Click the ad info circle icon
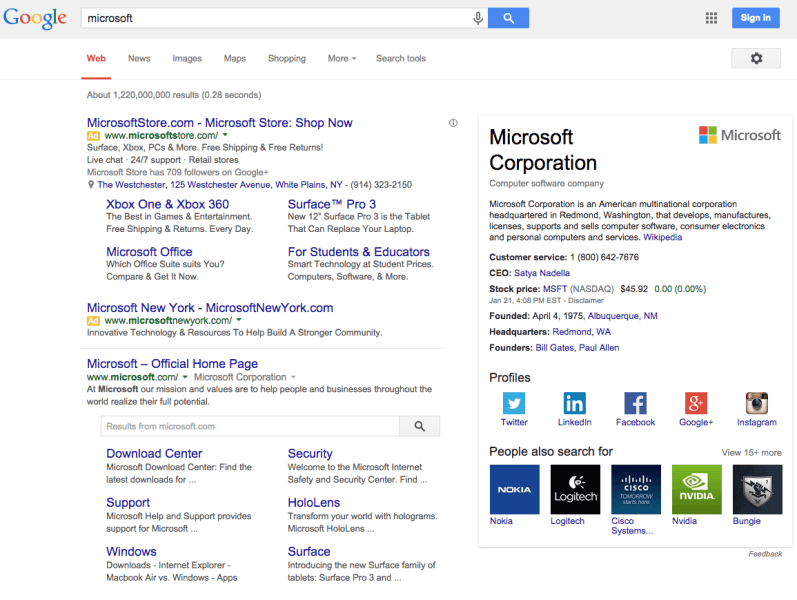The width and height of the screenshot is (797, 600). coord(453,123)
